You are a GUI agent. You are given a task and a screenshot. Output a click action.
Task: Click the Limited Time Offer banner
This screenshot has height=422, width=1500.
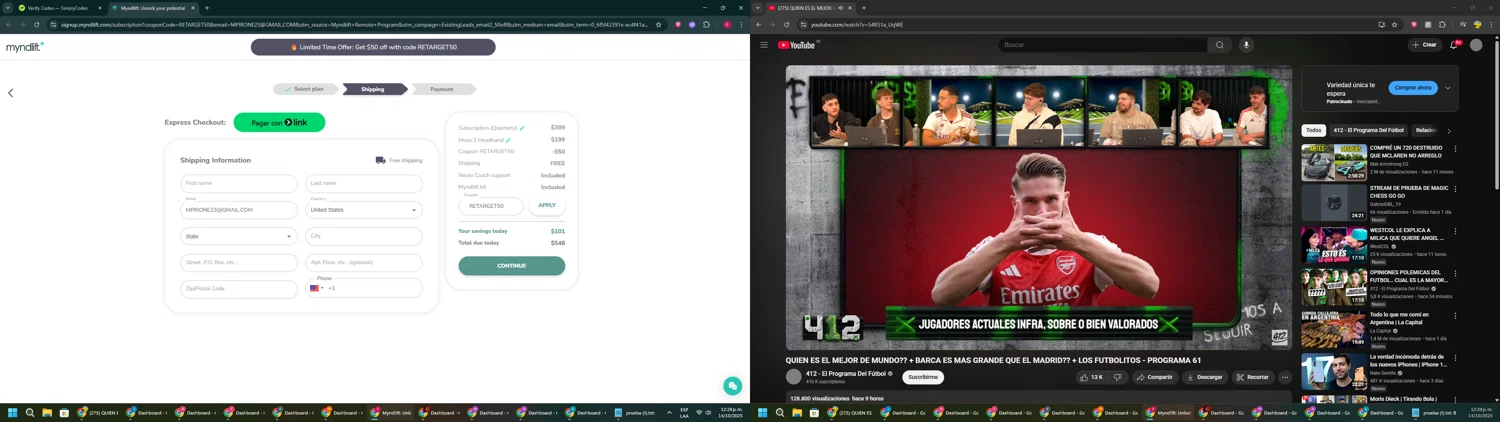coord(373,47)
